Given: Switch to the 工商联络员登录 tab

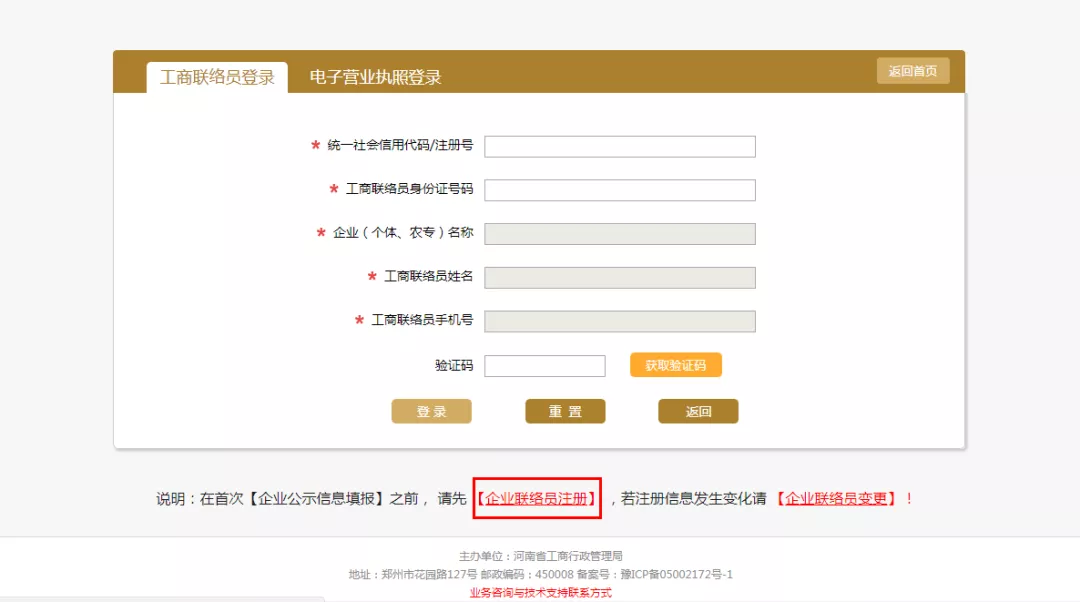Looking at the screenshot, I should [217, 77].
